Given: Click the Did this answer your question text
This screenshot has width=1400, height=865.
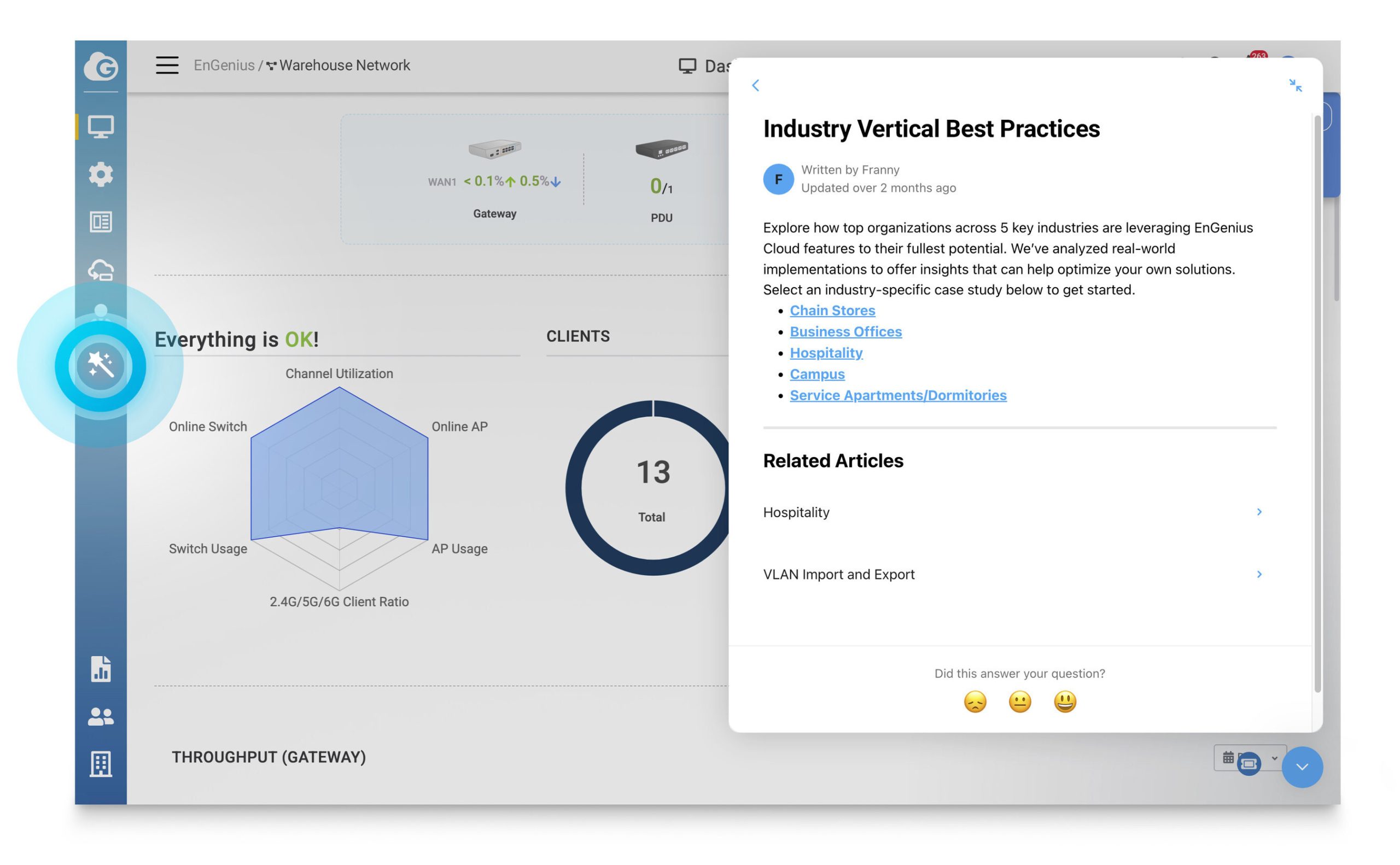Looking at the screenshot, I should click(x=1019, y=674).
